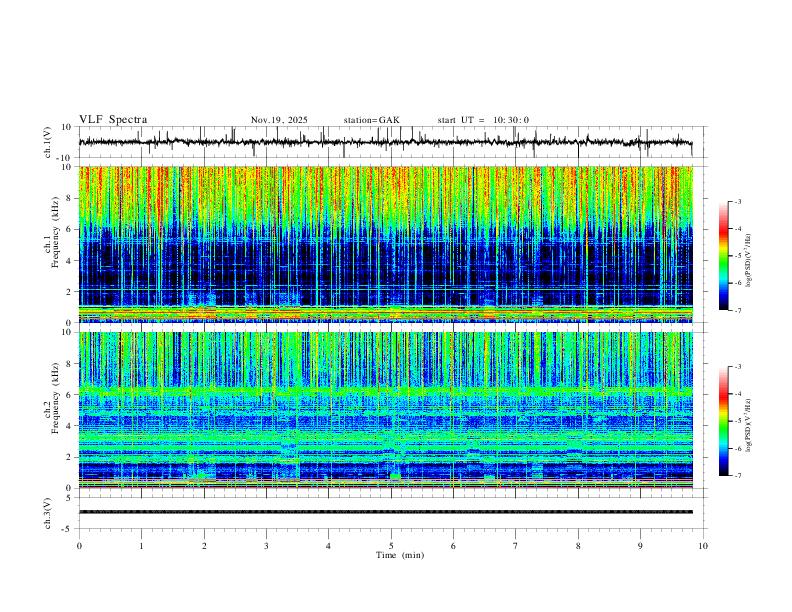This screenshot has width=792, height=612.
Task: Click "-4" on the ch.1 color bar
Action: tap(737, 229)
